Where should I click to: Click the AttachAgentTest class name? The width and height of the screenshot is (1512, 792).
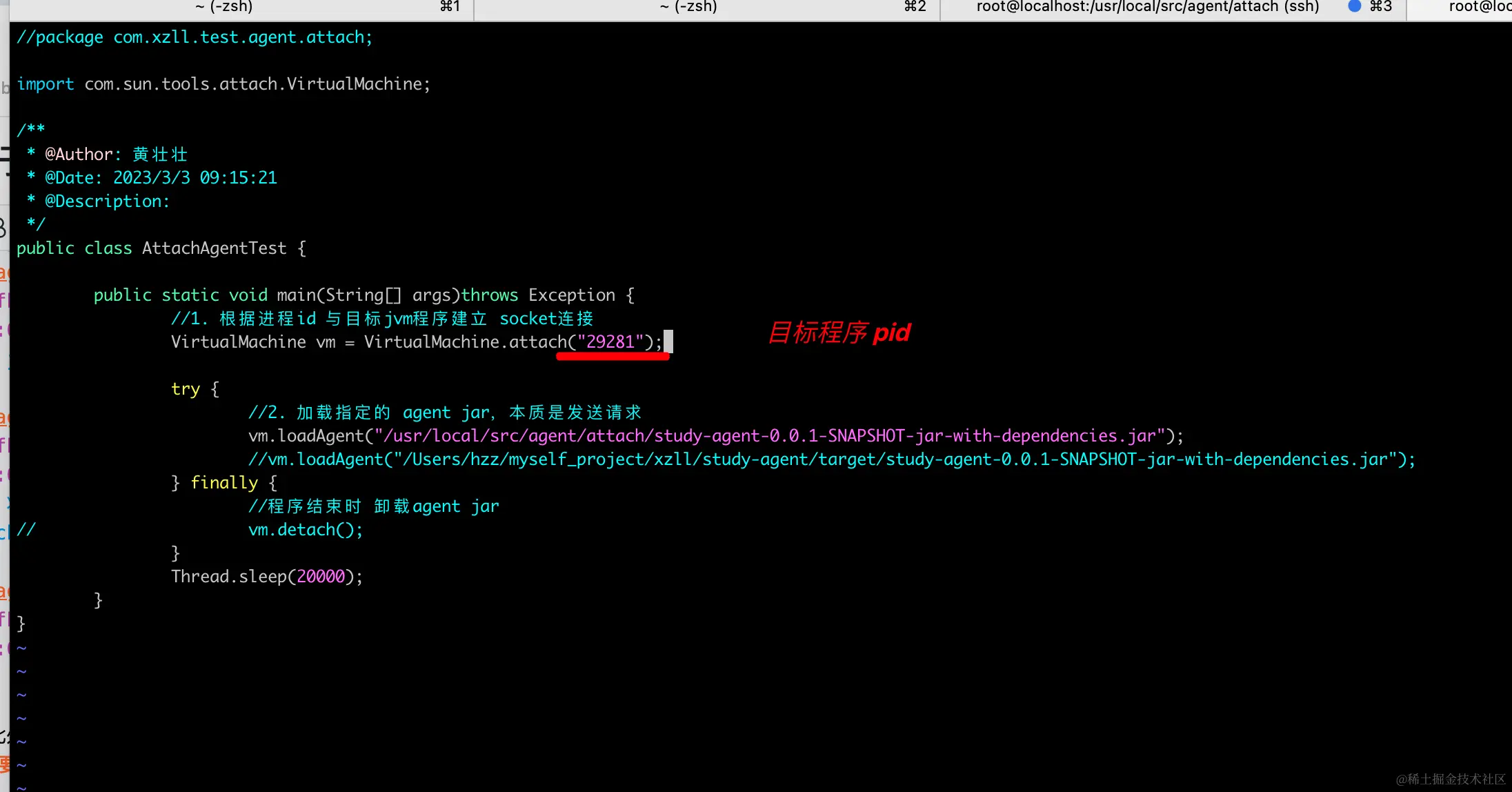(x=214, y=248)
